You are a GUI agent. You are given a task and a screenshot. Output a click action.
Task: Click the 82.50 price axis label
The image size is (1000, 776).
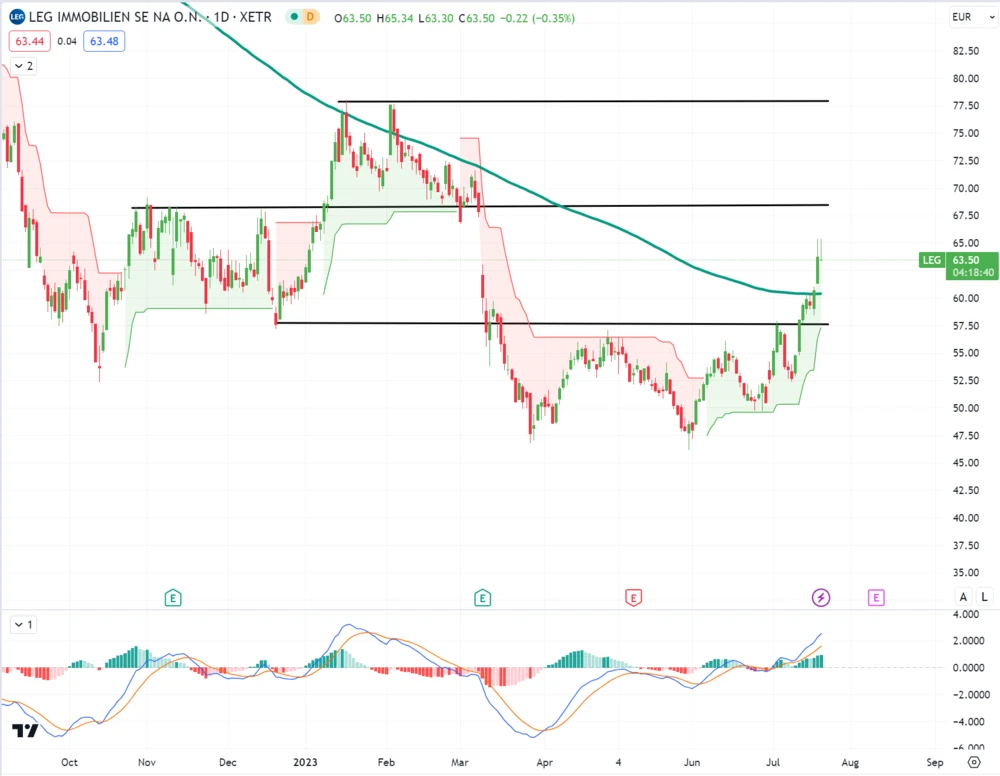[966, 51]
